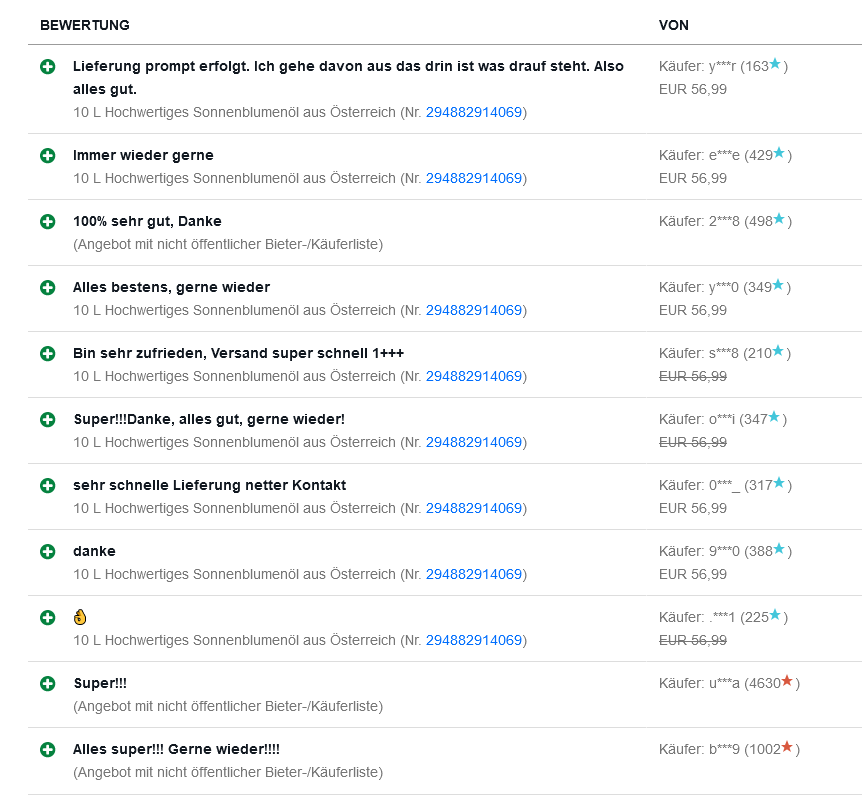Click the green plus icon for "100% sehr gut, Danke"
The height and width of the screenshot is (804, 862).
click(47, 221)
